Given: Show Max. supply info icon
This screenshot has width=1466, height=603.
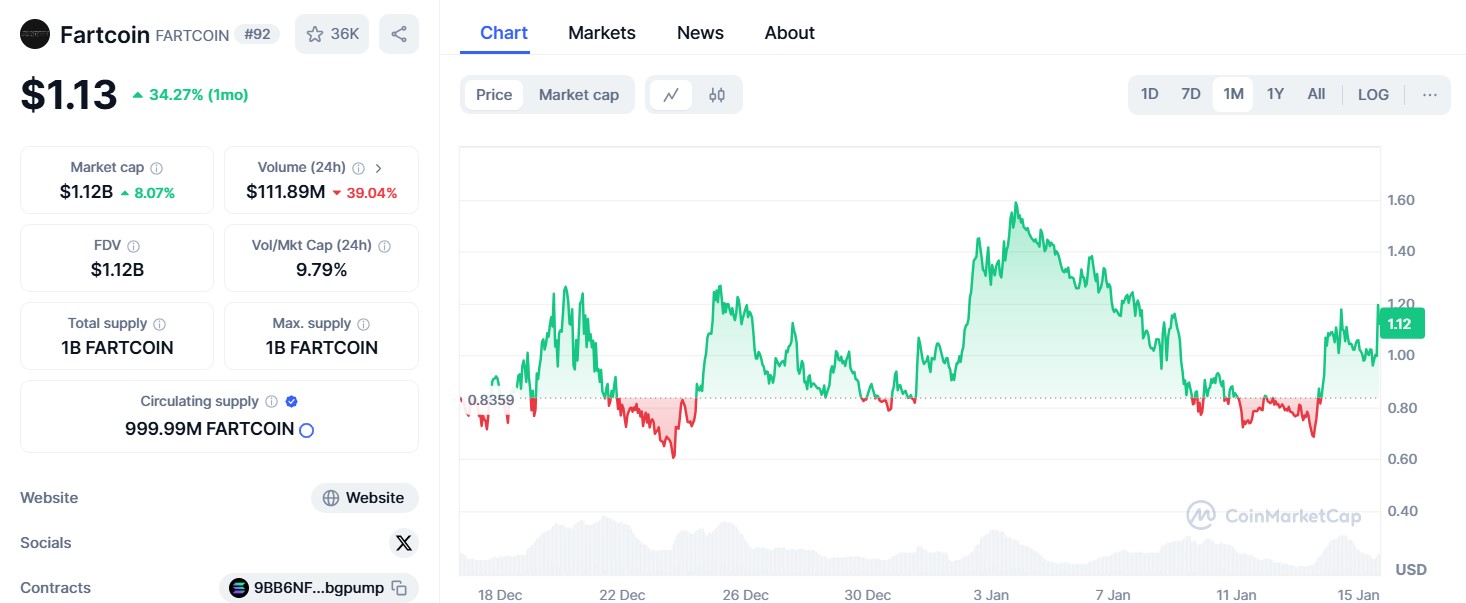Looking at the screenshot, I should pos(364,324).
